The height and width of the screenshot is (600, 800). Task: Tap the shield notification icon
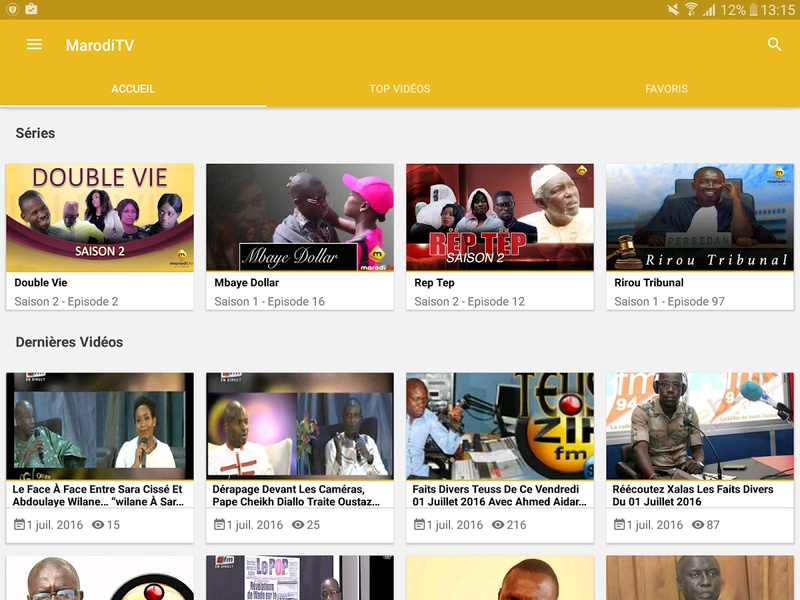click(12, 9)
